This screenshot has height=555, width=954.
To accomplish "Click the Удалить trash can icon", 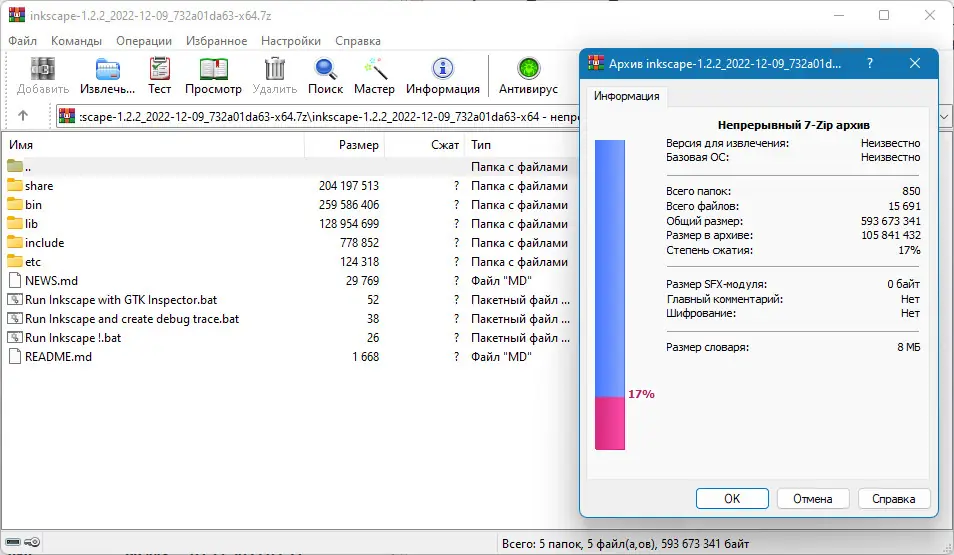I will [x=275, y=69].
